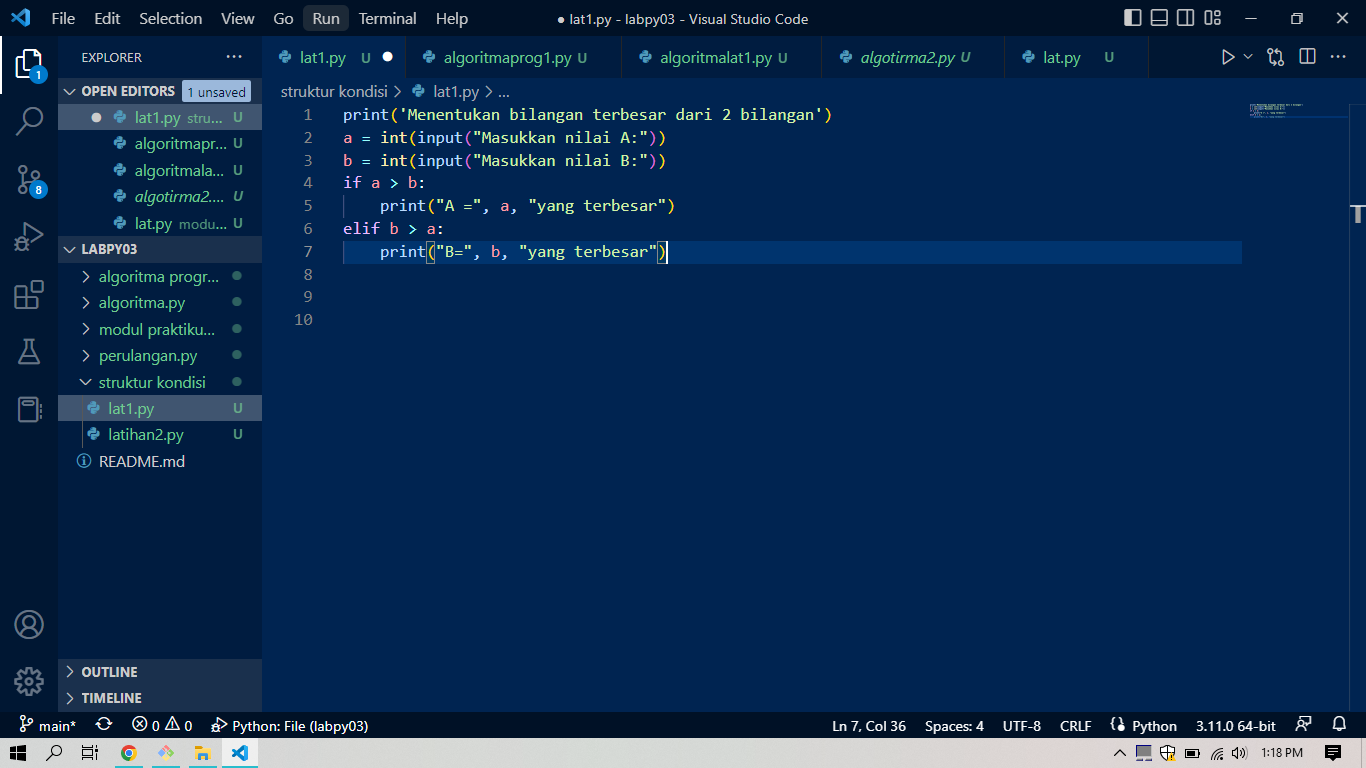Screen dimensions: 1366x768
Task: Open the Testing flask icon view
Action: (29, 351)
